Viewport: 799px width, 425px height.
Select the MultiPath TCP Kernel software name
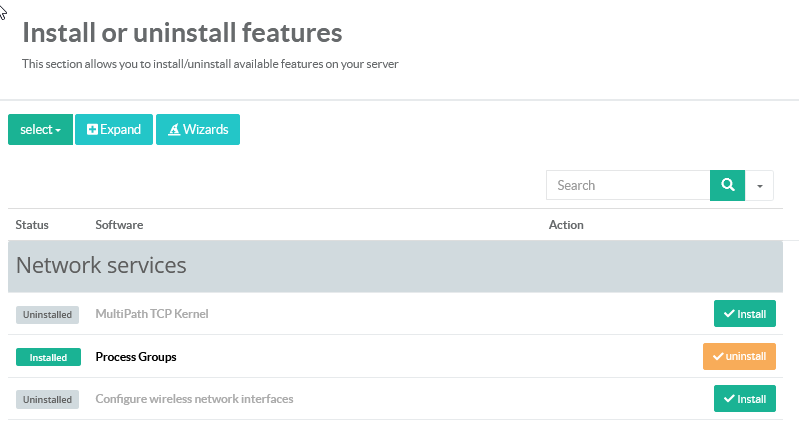point(151,314)
